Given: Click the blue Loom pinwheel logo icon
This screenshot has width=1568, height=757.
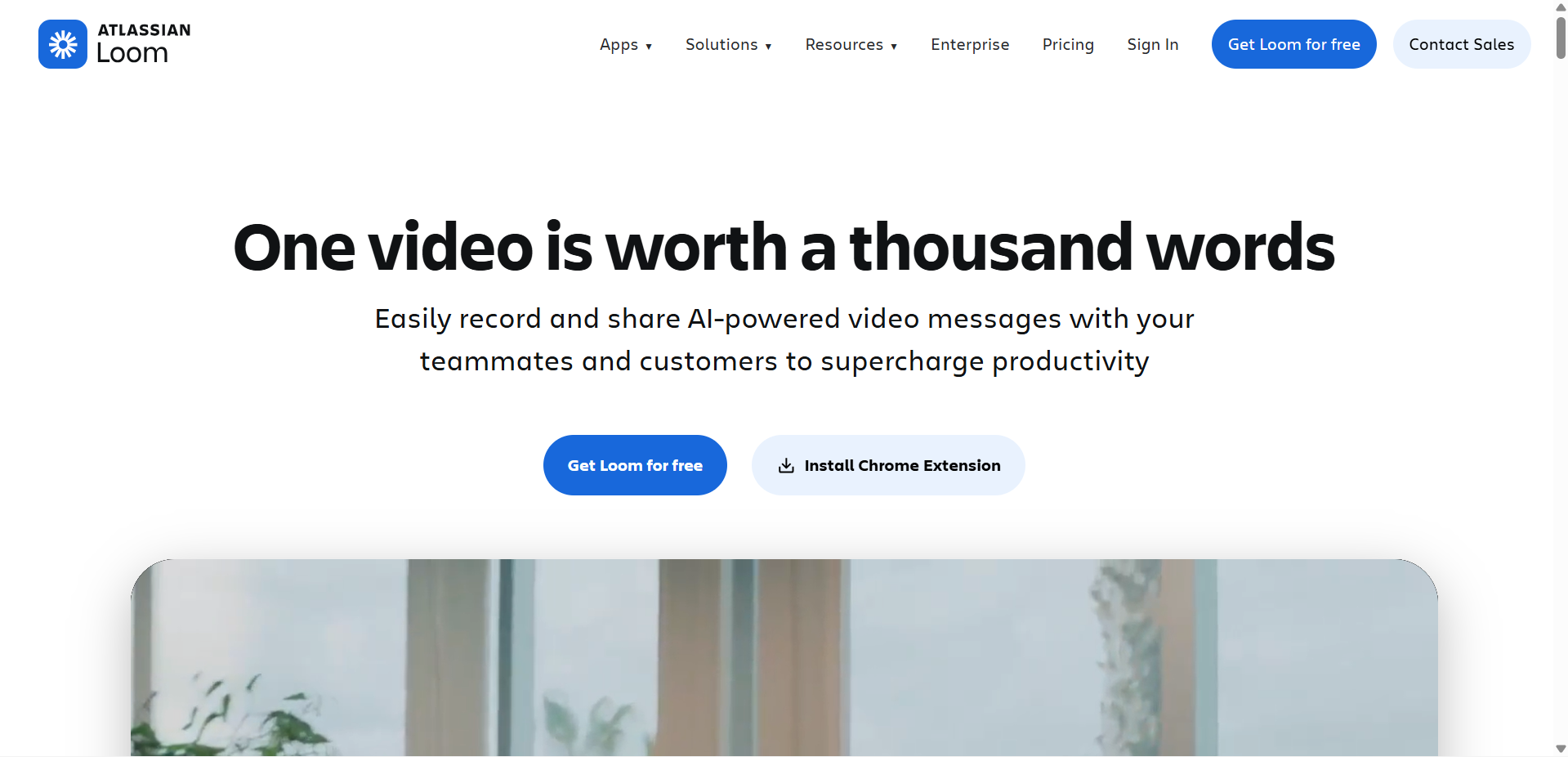Looking at the screenshot, I should (x=63, y=44).
